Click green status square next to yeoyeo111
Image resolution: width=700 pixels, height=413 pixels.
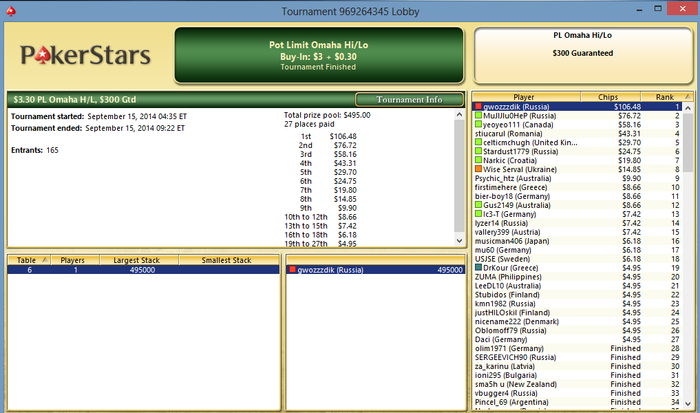478,125
